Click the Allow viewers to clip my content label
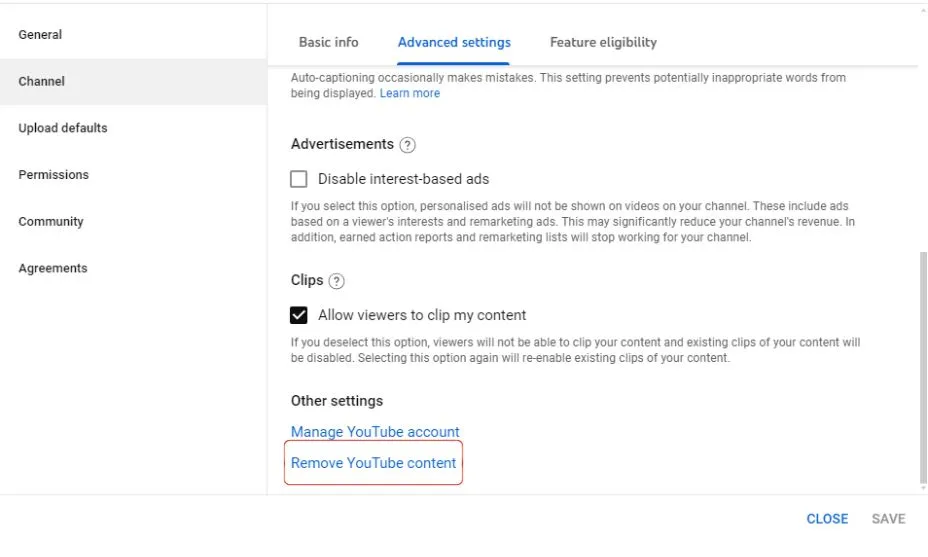928x557 pixels. tap(422, 315)
